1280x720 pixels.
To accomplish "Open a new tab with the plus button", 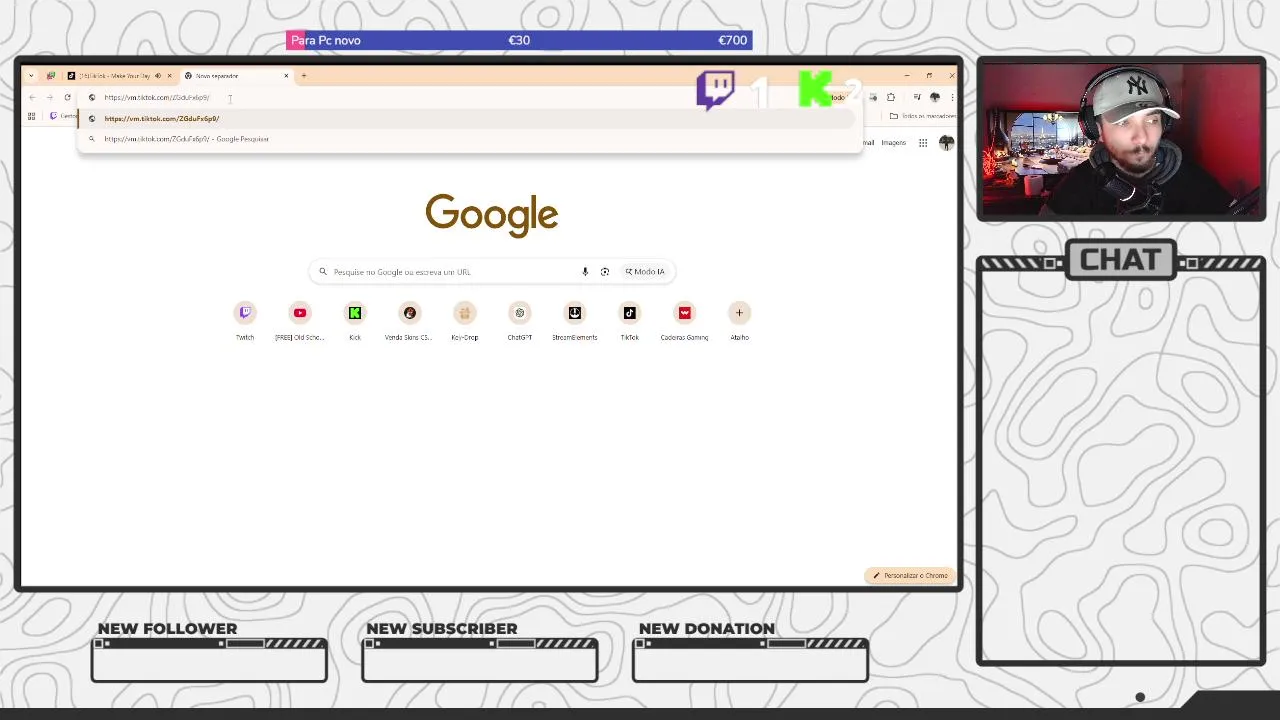I will pyautogui.click(x=304, y=76).
